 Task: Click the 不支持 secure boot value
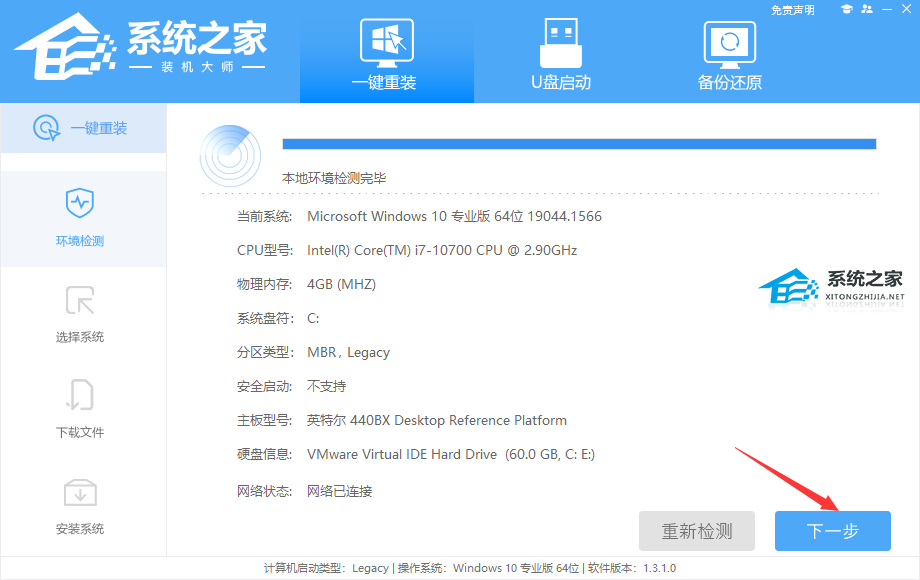click(x=326, y=386)
